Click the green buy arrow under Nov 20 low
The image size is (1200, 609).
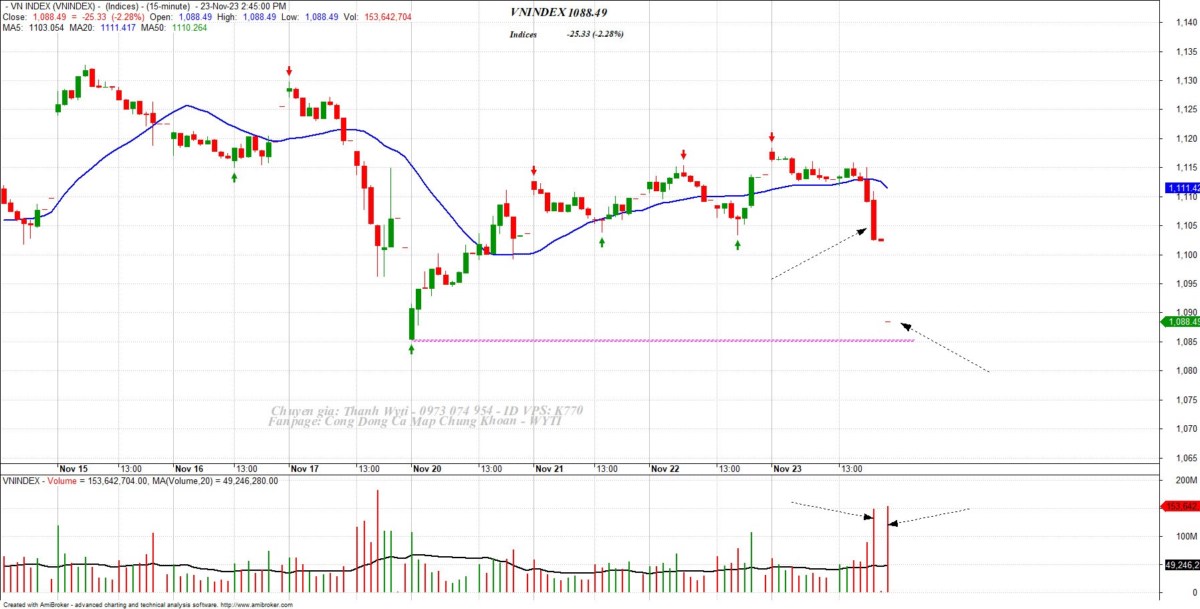pyautogui.click(x=412, y=349)
